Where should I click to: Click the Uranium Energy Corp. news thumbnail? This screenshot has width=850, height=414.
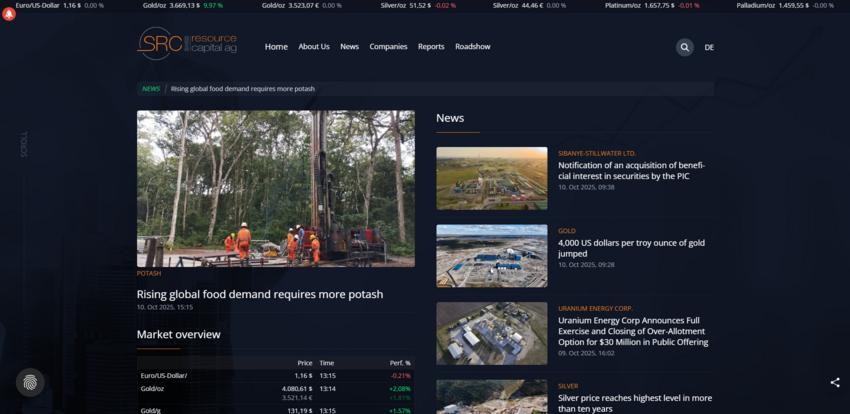[491, 333]
